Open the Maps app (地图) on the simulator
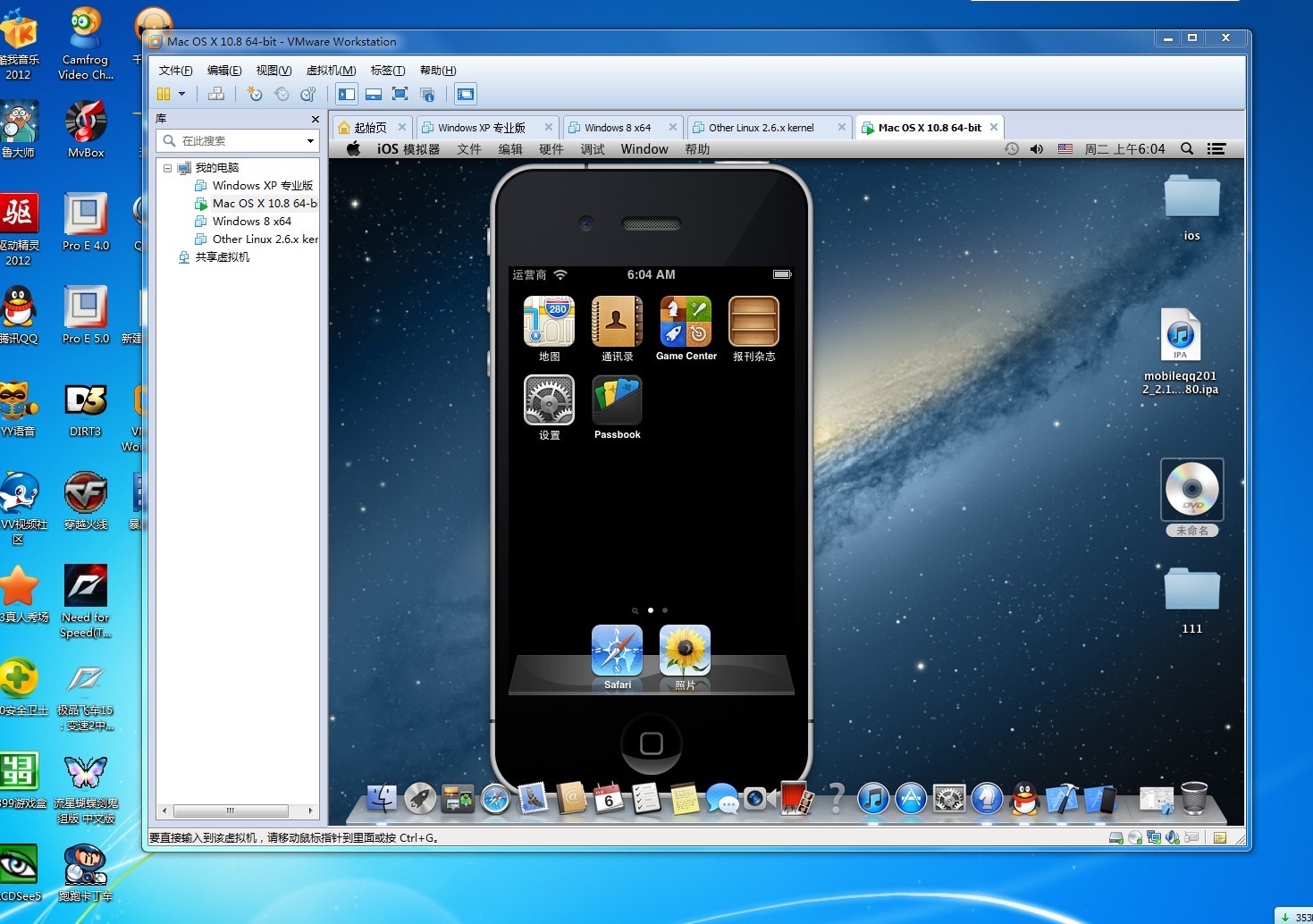This screenshot has width=1313, height=924. (x=549, y=322)
